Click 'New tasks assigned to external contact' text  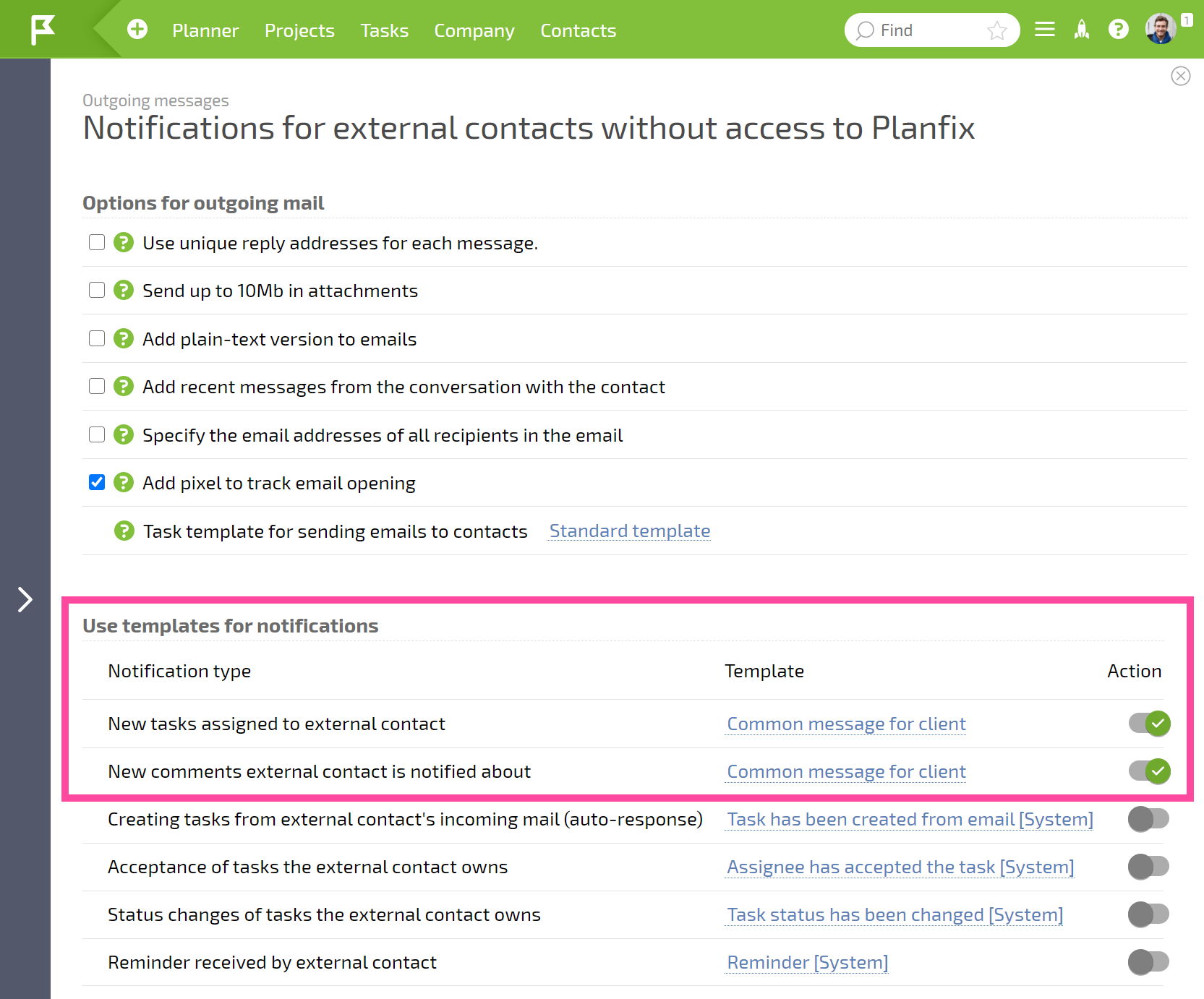tap(276, 724)
